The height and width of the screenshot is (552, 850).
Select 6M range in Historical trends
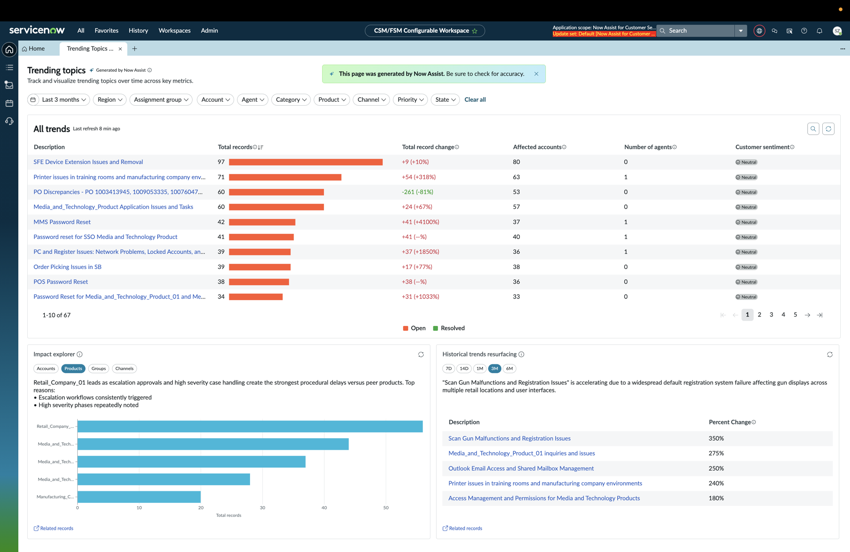tap(510, 369)
